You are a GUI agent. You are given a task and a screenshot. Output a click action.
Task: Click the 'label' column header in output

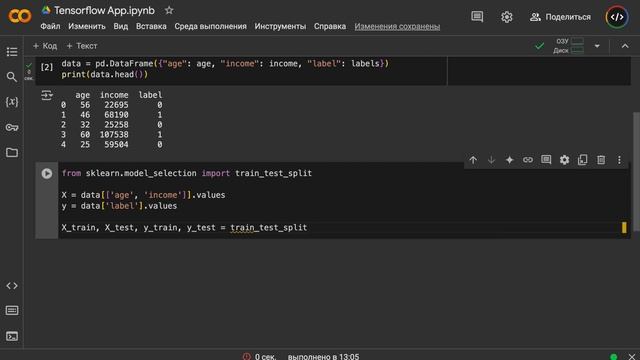150,95
